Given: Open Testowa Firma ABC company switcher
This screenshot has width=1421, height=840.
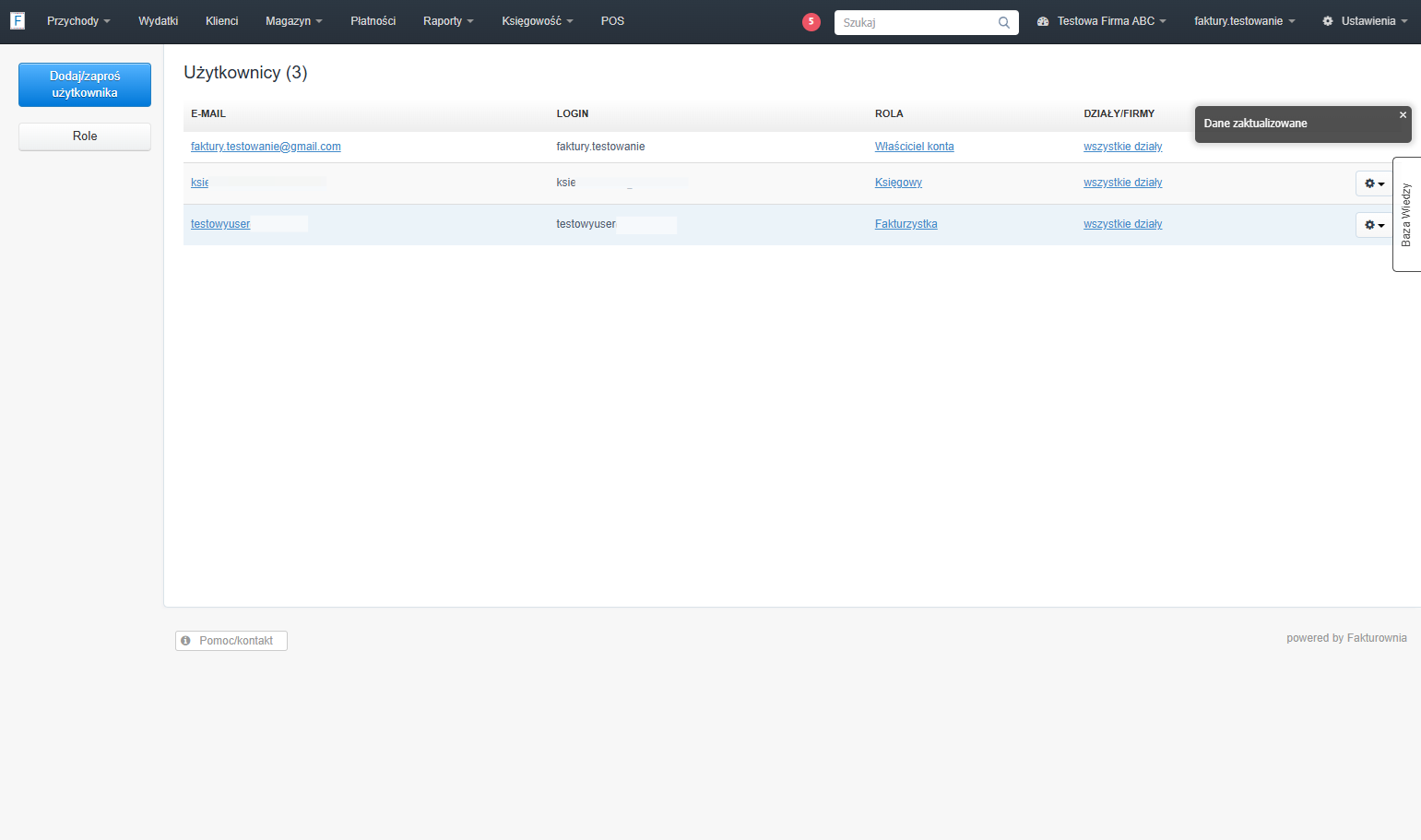Looking at the screenshot, I should [1102, 21].
